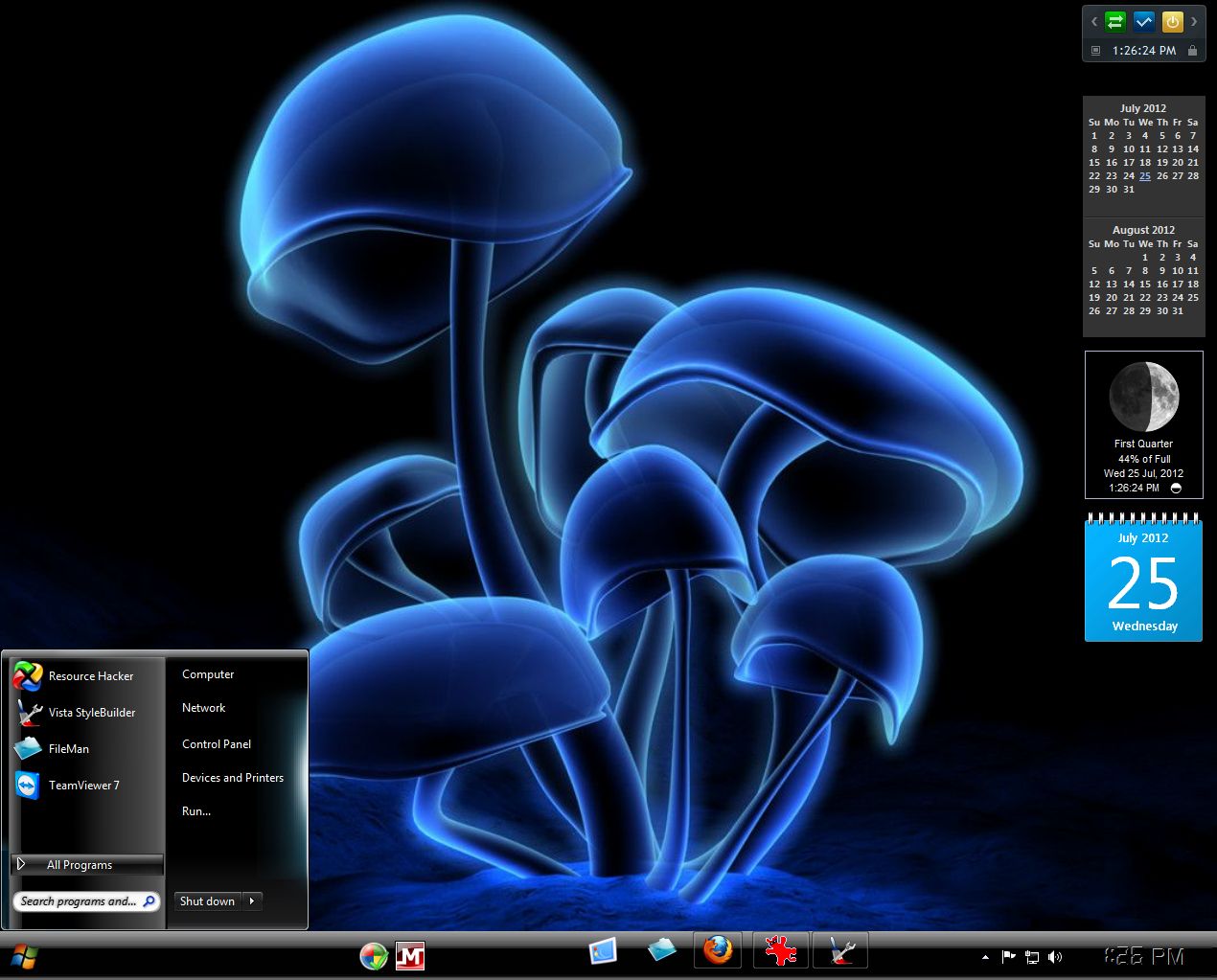Show hidden system tray icons
This screenshot has width=1217, height=980.
click(x=985, y=956)
